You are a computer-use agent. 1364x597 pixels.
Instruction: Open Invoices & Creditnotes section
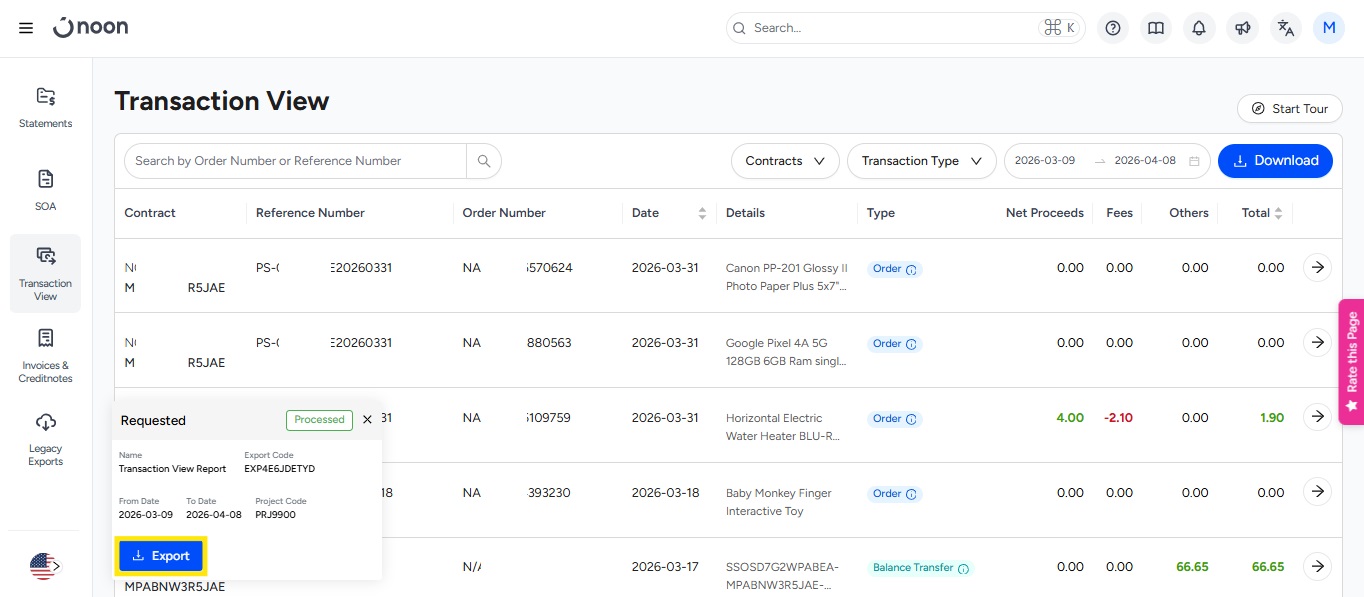point(46,356)
